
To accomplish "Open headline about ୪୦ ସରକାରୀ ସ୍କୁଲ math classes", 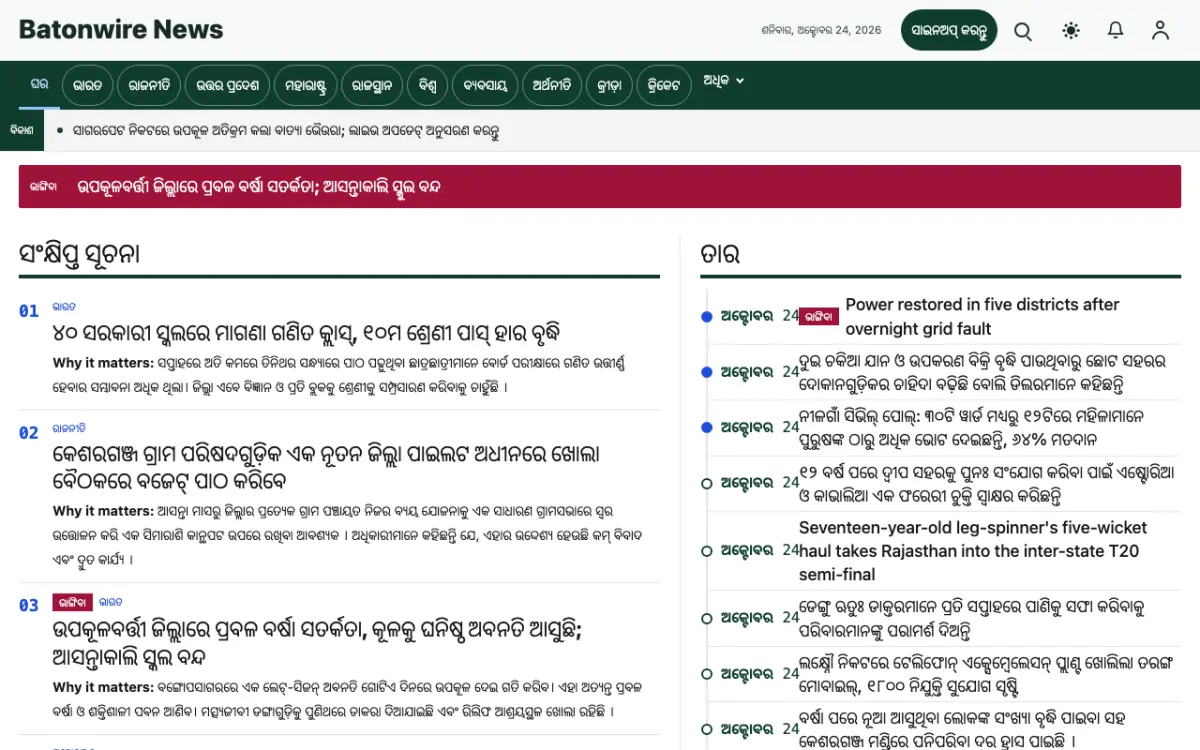I will tap(306, 333).
